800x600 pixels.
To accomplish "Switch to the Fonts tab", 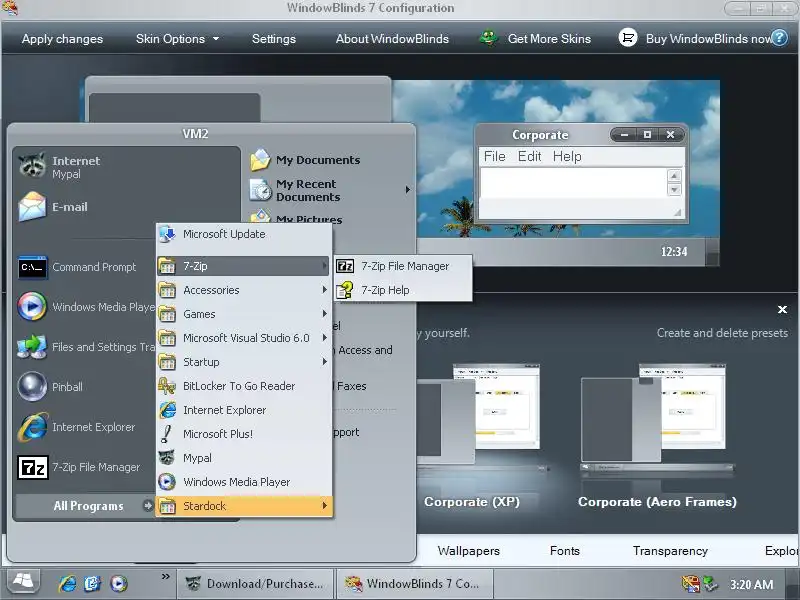I will click(x=565, y=551).
